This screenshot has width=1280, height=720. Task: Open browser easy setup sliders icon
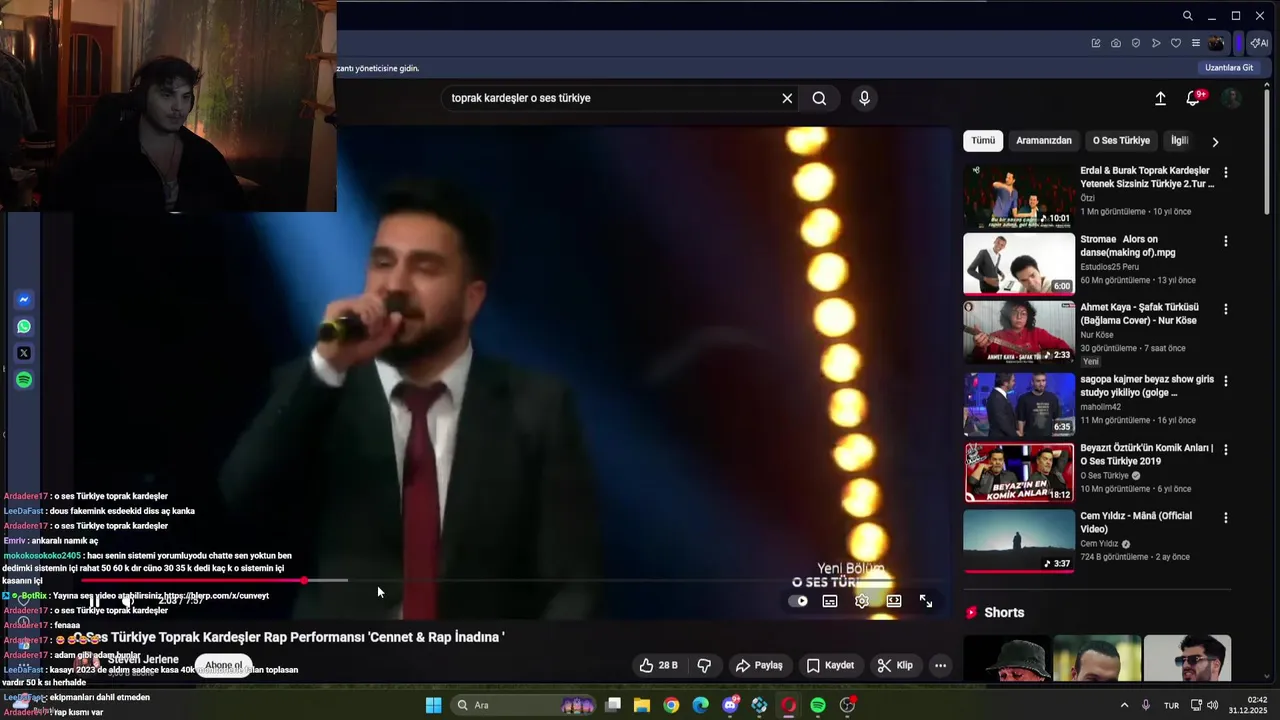click(x=1196, y=43)
